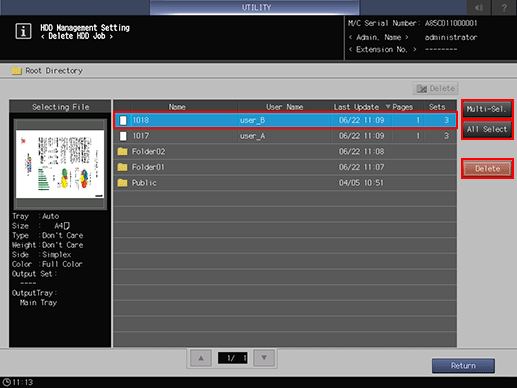This screenshot has height=388, width=517.
Task: Click the information icon beside HDD Management Setting
Action: 23,31
